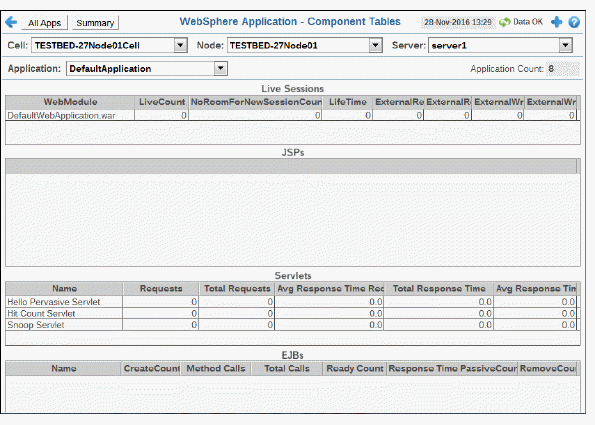
Task: Open the All Apps view
Action: pos(44,23)
